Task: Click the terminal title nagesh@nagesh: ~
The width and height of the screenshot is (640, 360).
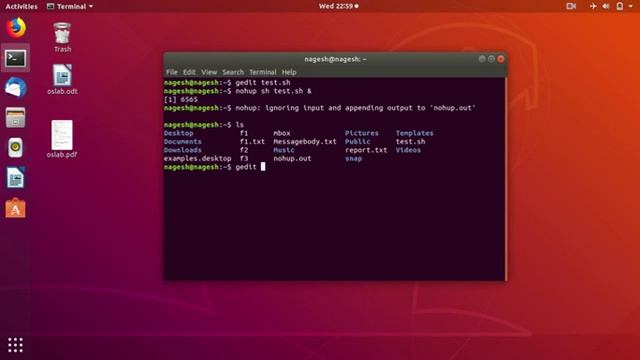Action: 335,59
